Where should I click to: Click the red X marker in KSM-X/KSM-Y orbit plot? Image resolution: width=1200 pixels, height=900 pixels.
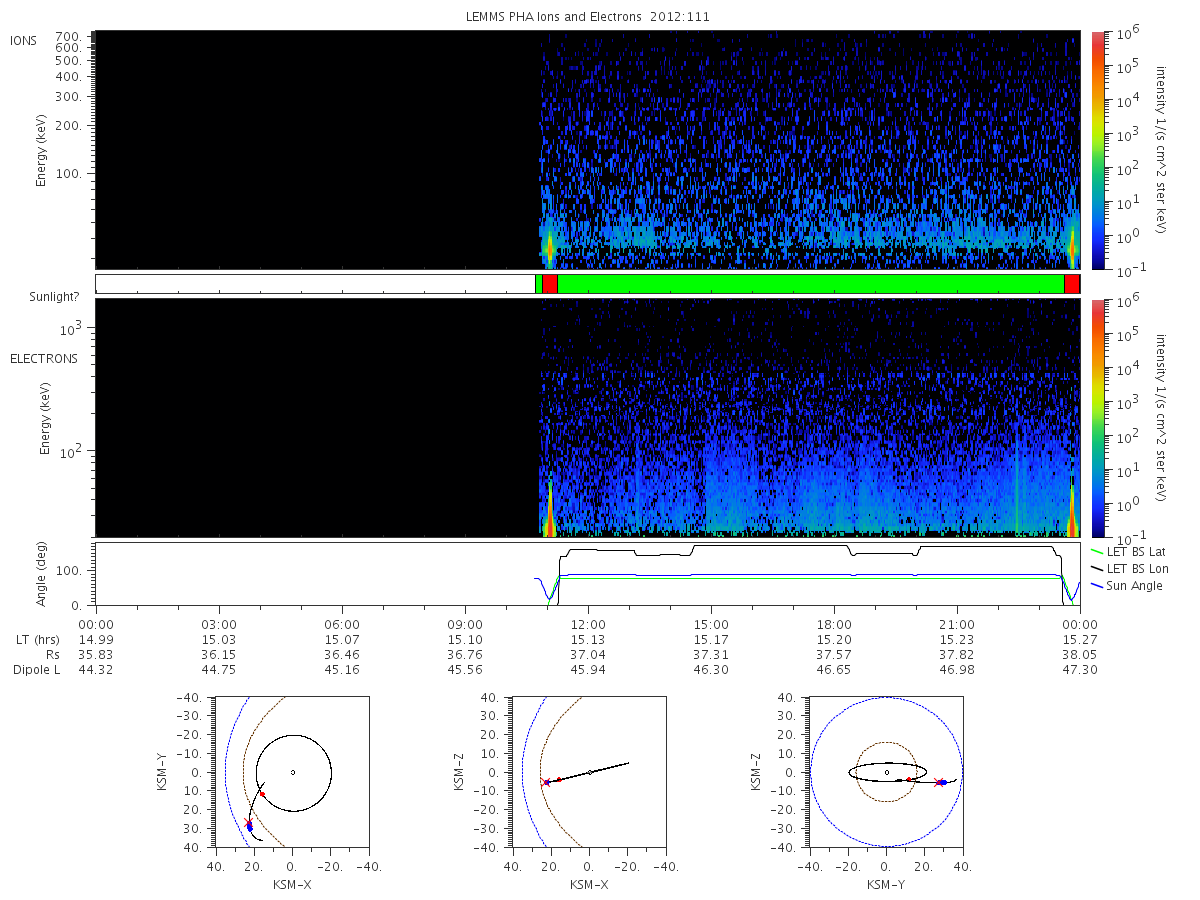point(248,823)
